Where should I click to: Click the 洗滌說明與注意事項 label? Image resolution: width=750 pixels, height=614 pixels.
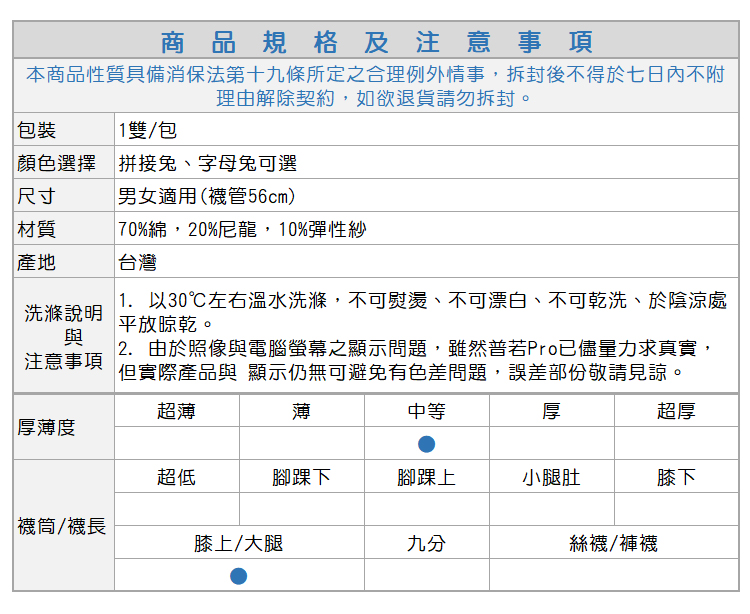[63, 337]
